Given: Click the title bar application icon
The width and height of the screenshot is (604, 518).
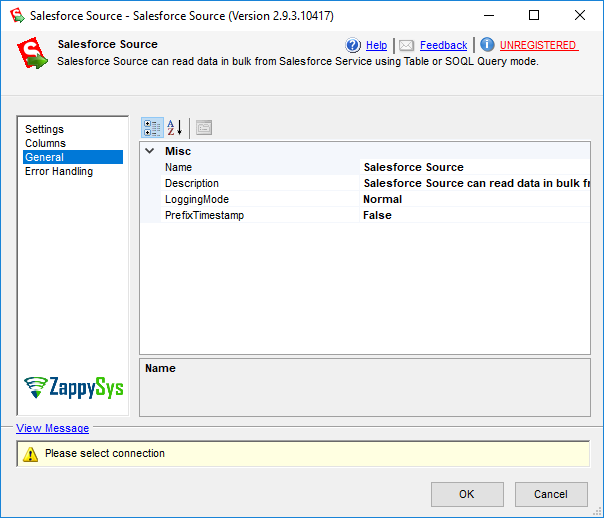Looking at the screenshot, I should point(17,15).
